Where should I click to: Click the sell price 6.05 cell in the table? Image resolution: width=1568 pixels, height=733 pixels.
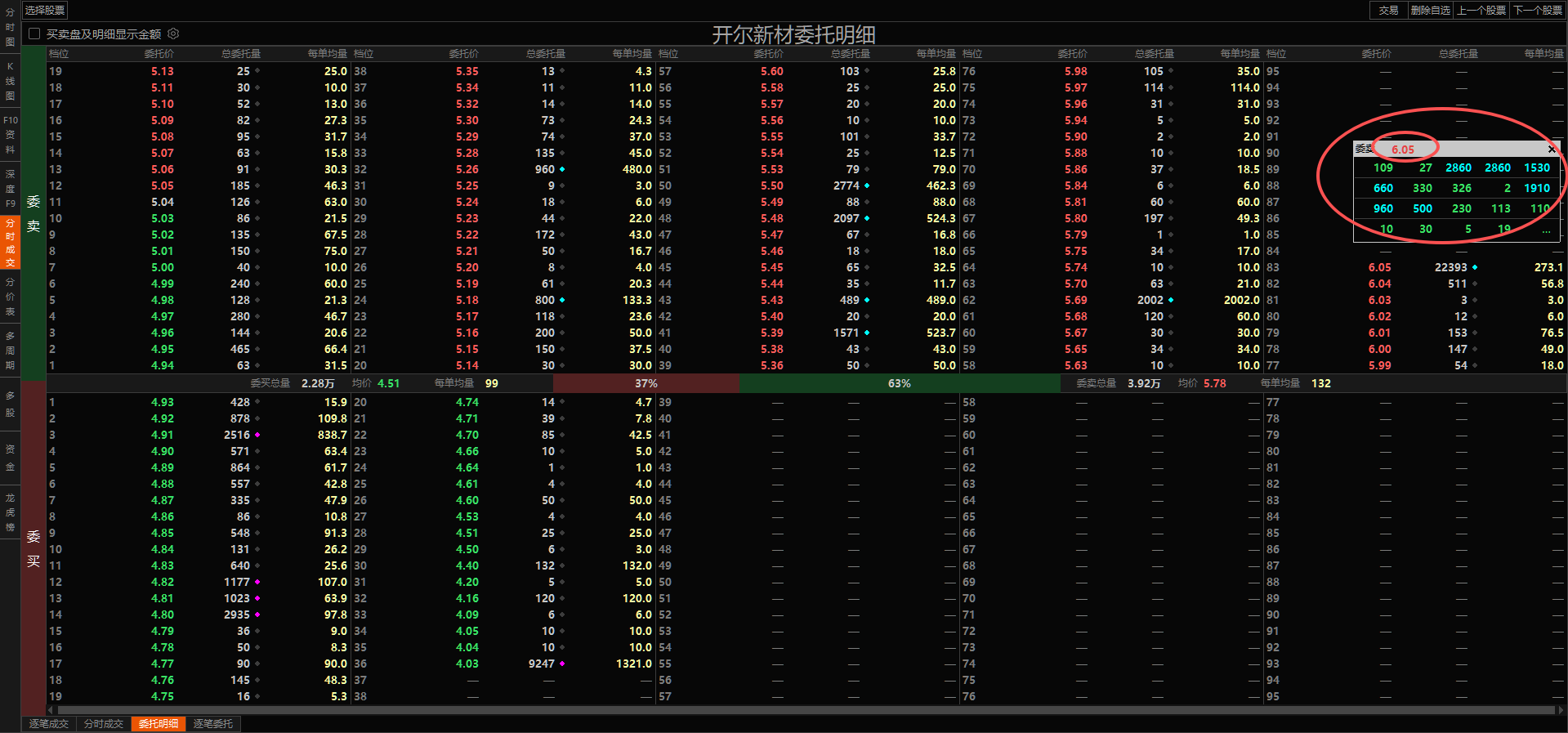click(1379, 267)
